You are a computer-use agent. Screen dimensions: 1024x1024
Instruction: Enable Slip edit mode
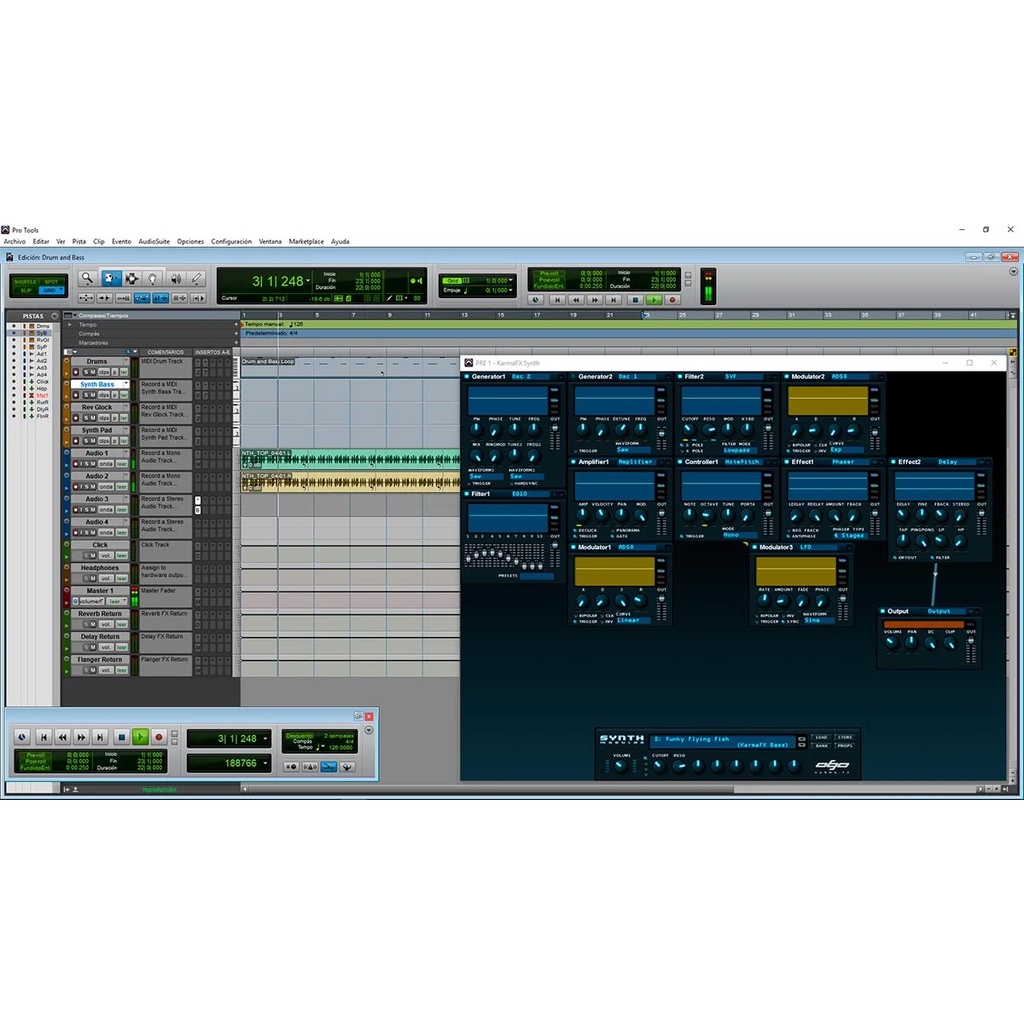tap(25, 290)
